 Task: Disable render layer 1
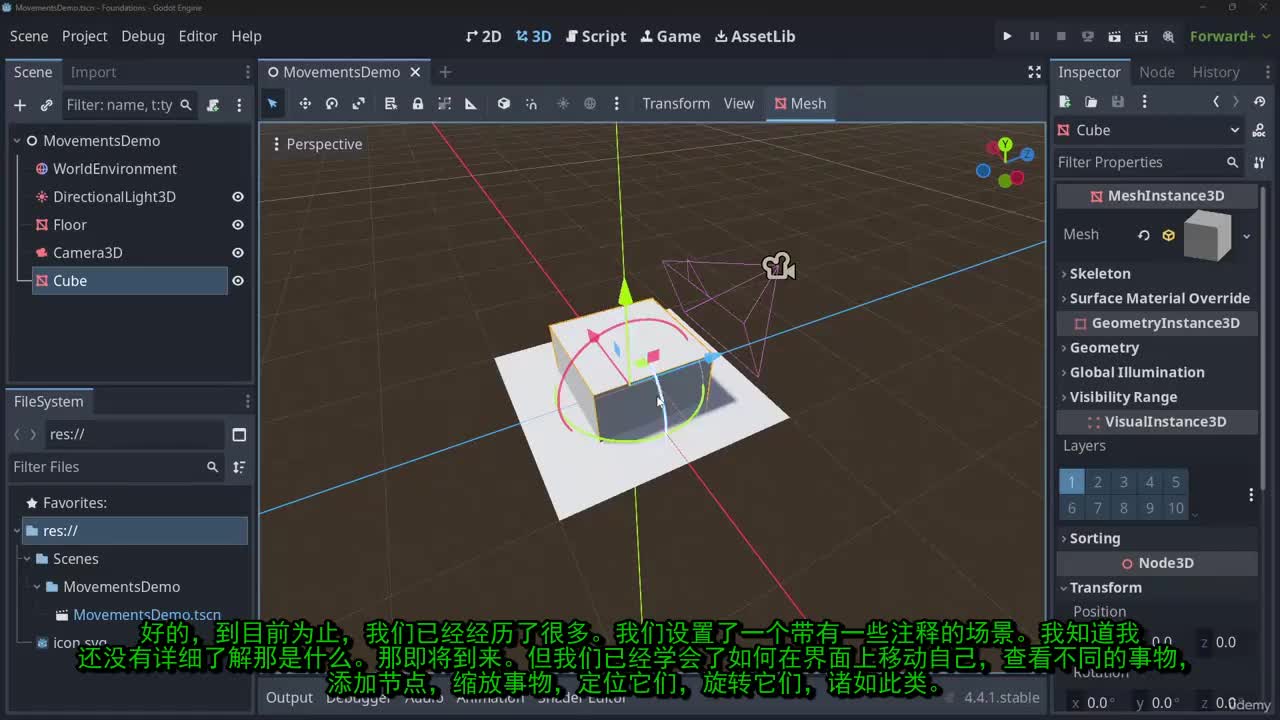click(1072, 482)
